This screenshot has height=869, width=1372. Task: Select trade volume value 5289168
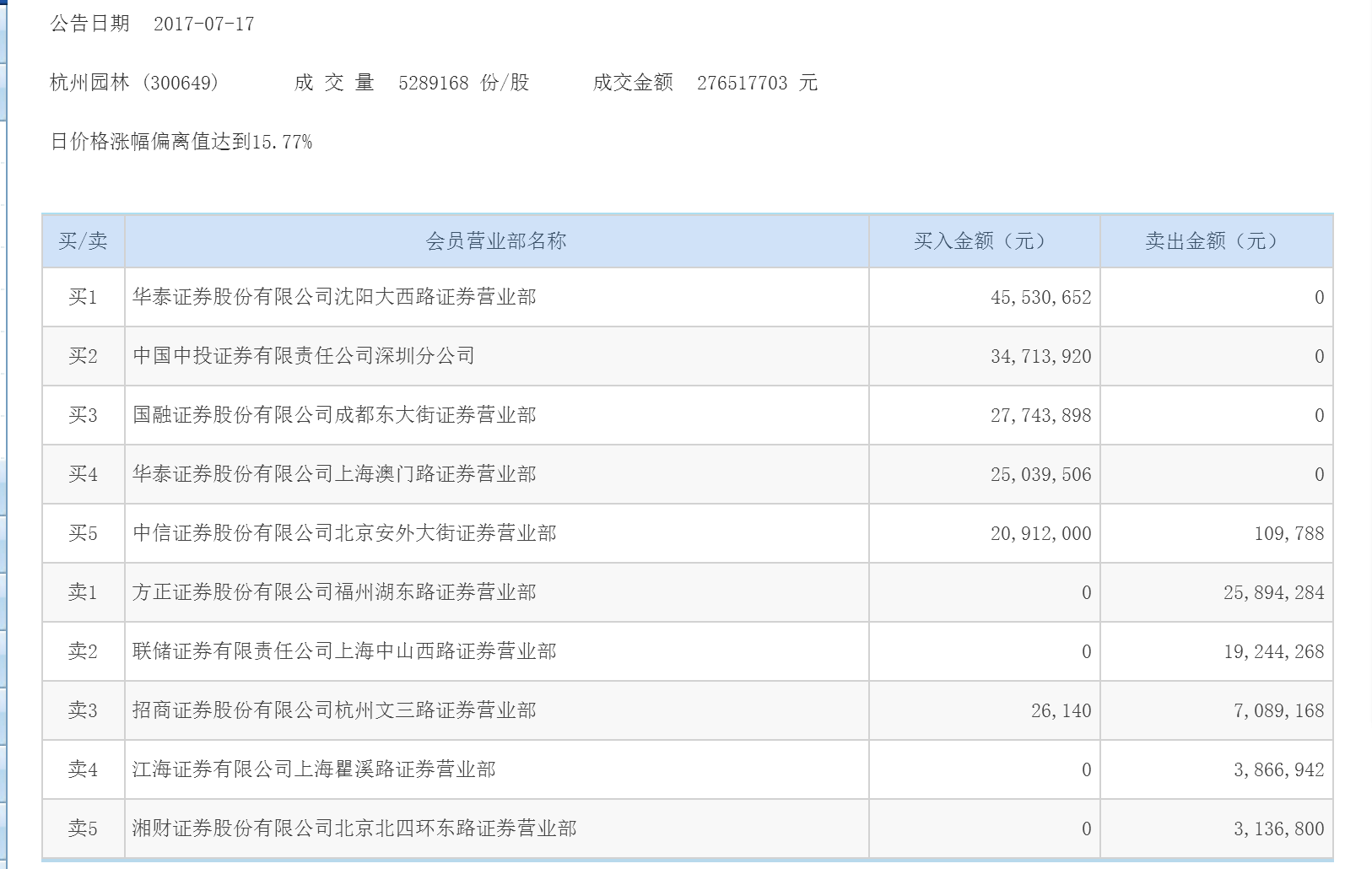point(434,83)
